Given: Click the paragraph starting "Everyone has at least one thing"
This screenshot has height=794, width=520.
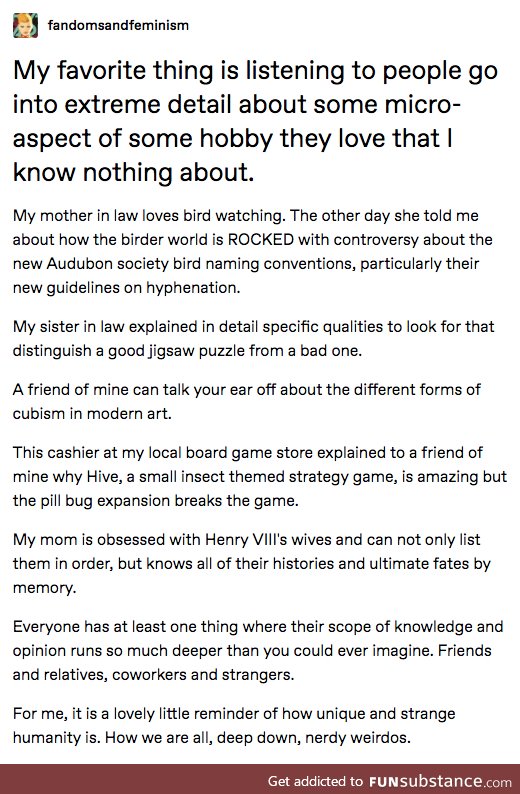Looking at the screenshot, I should (x=258, y=651).
